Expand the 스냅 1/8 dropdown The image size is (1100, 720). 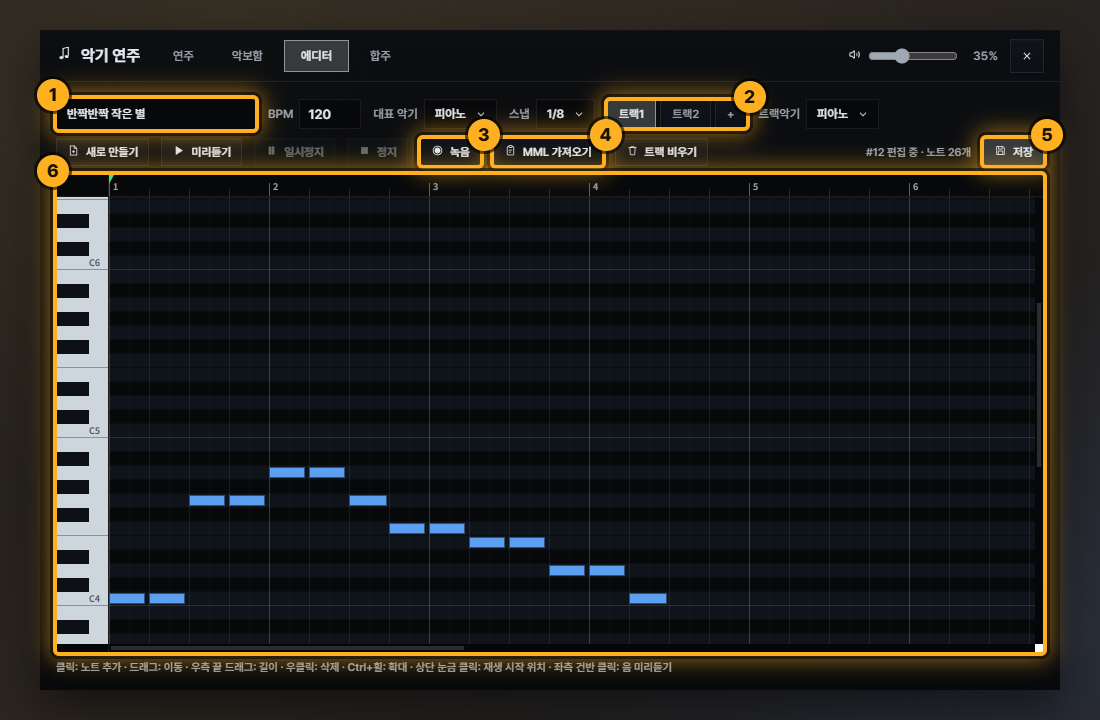(x=565, y=114)
